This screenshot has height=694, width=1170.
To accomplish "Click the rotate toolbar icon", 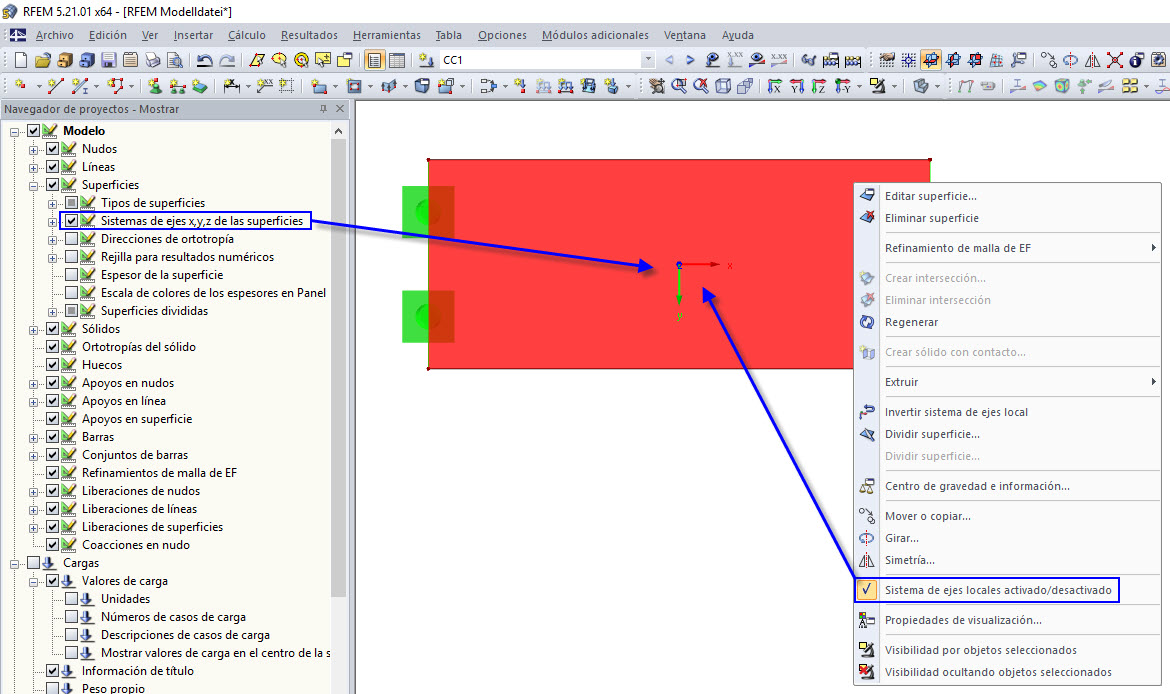I will 1070,60.
